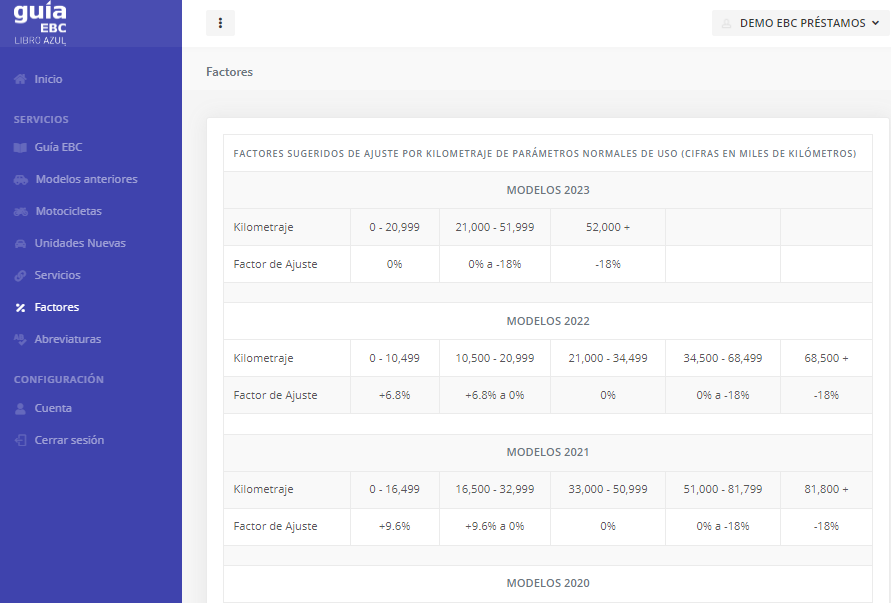The height and width of the screenshot is (603, 891).
Task: Click the logout icon for Cerrar sesión
Action: (x=20, y=440)
